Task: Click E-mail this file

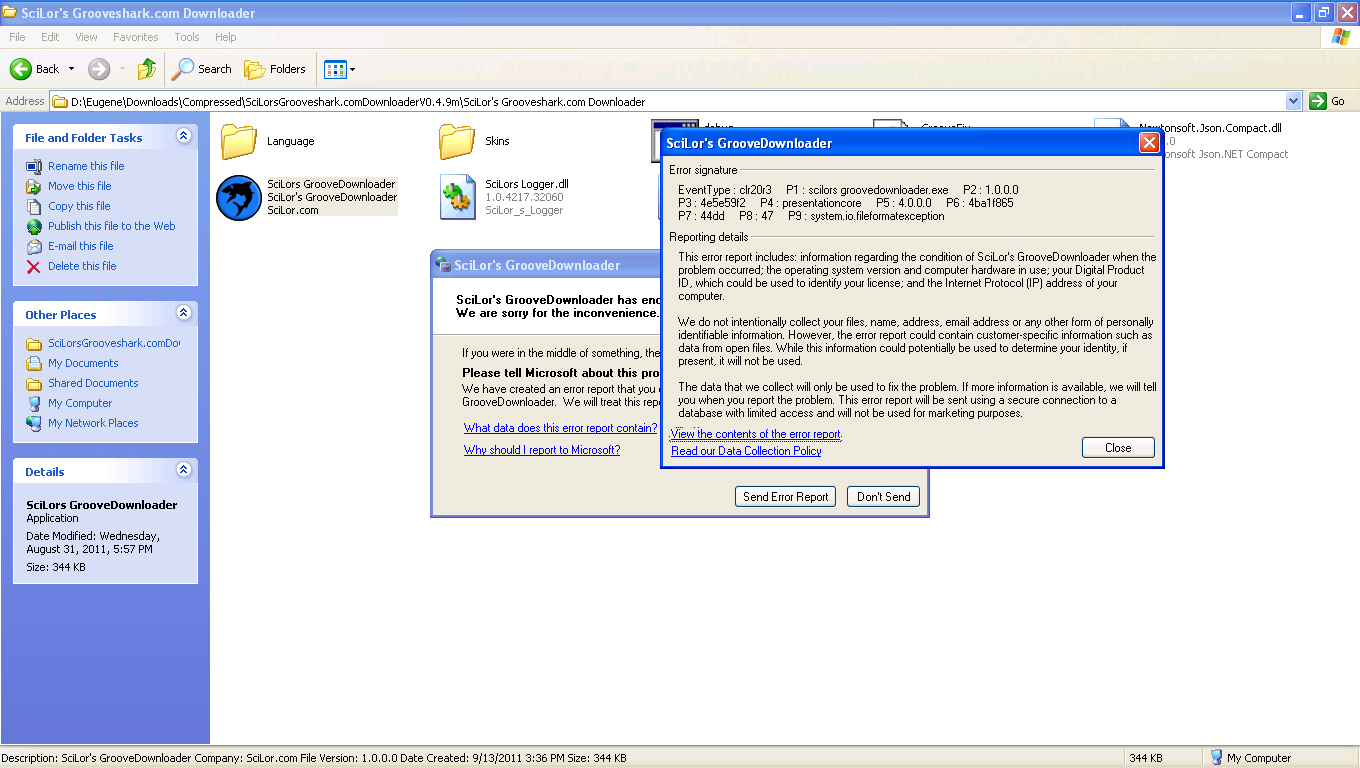Action: tap(81, 246)
